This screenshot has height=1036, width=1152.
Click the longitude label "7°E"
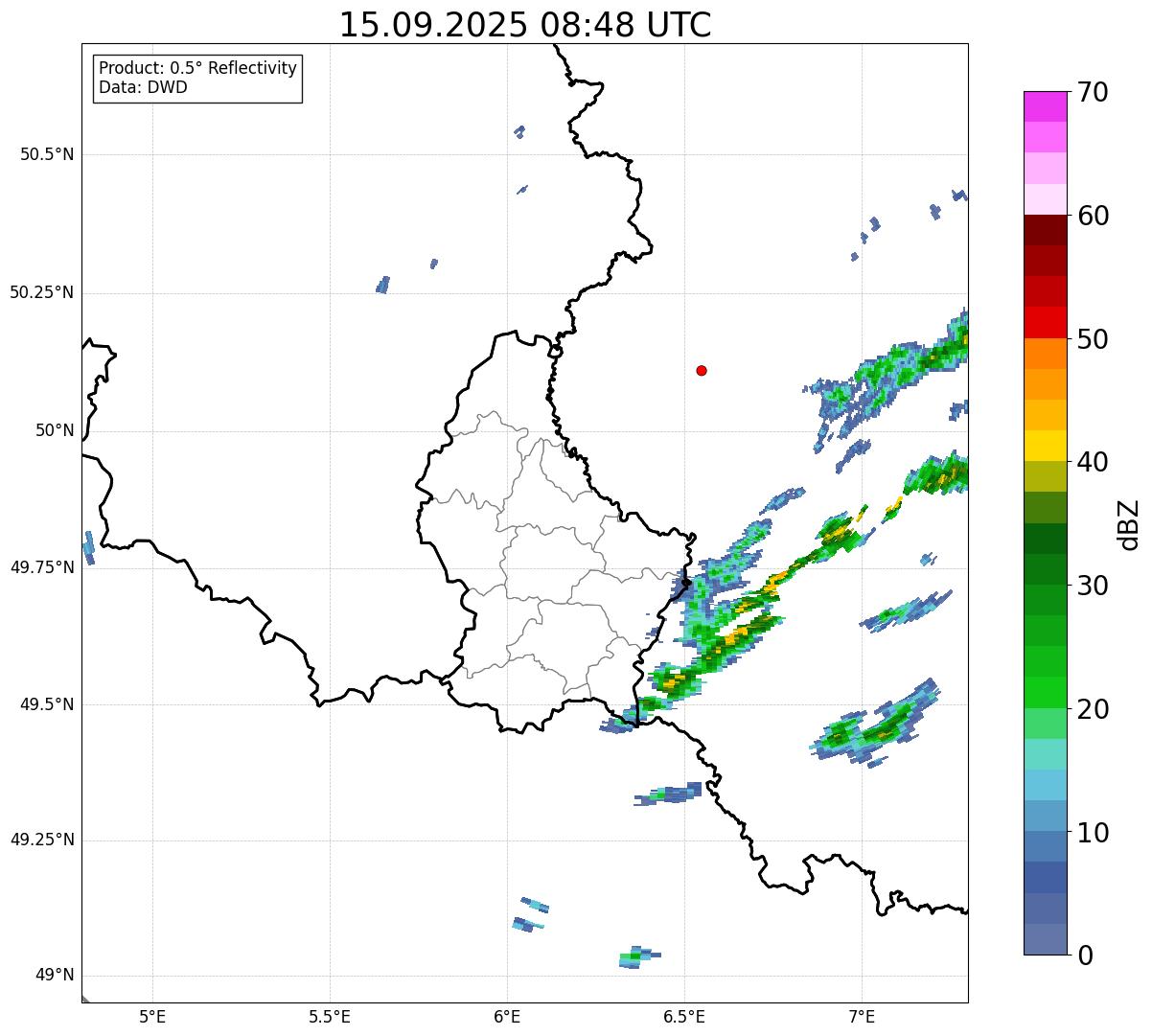pos(862,1017)
